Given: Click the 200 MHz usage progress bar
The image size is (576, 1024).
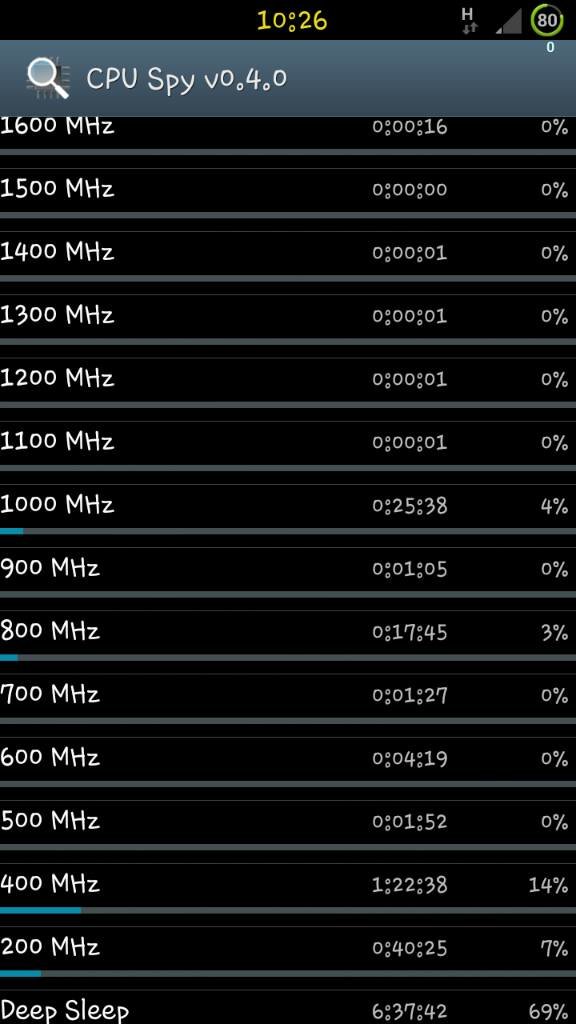Looking at the screenshot, I should 288,973.
